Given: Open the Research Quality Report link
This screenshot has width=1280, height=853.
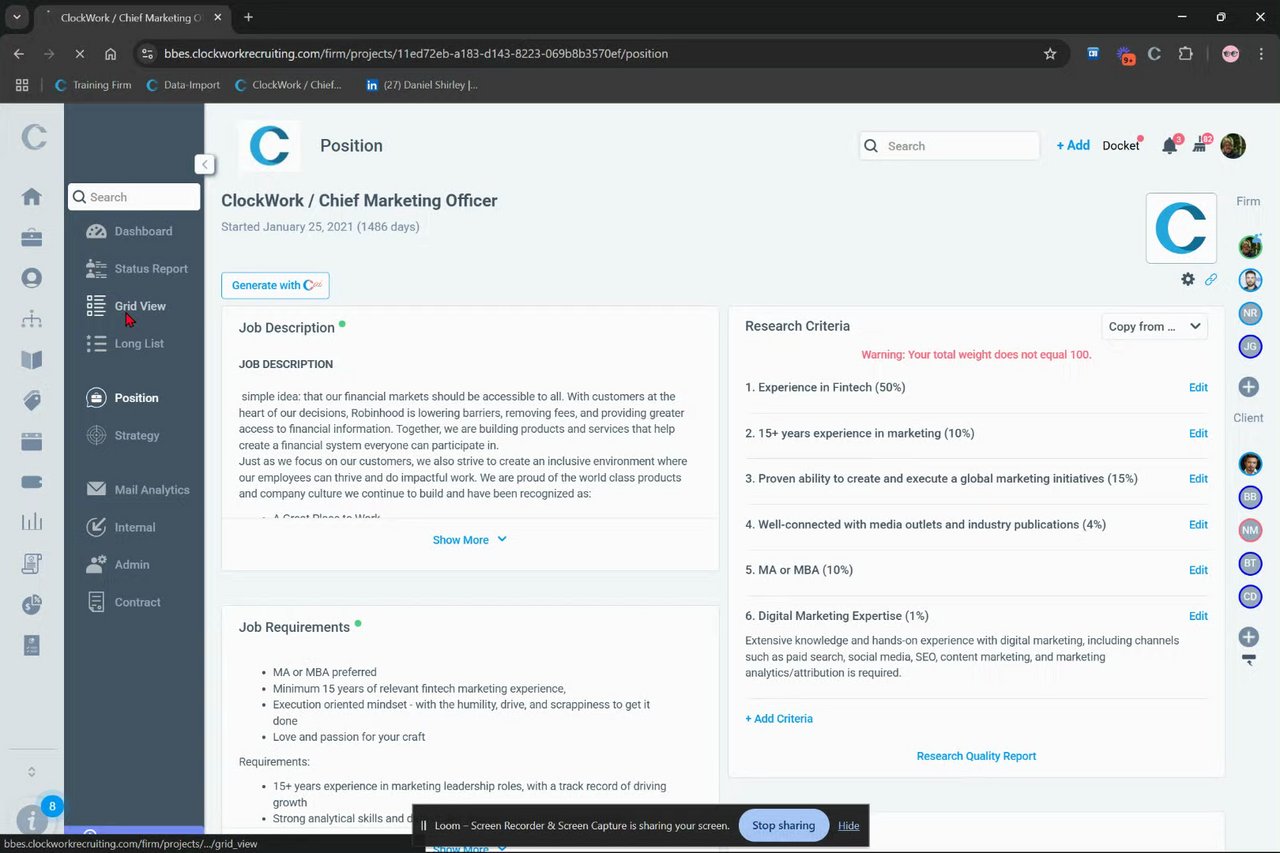Looking at the screenshot, I should tap(976, 756).
